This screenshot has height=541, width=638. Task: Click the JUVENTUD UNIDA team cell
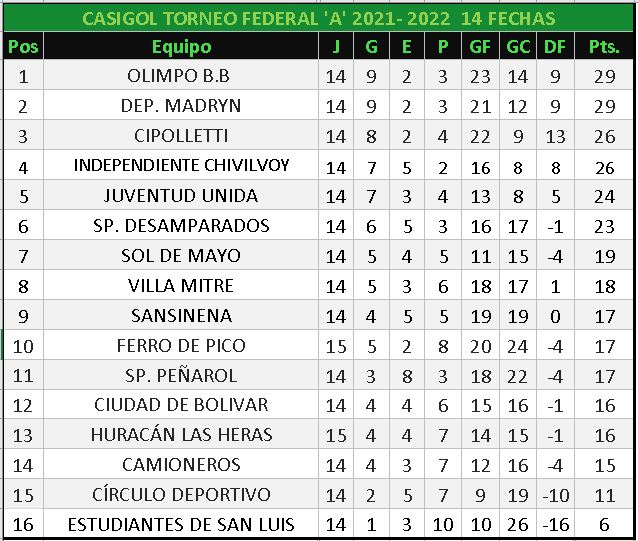181,196
